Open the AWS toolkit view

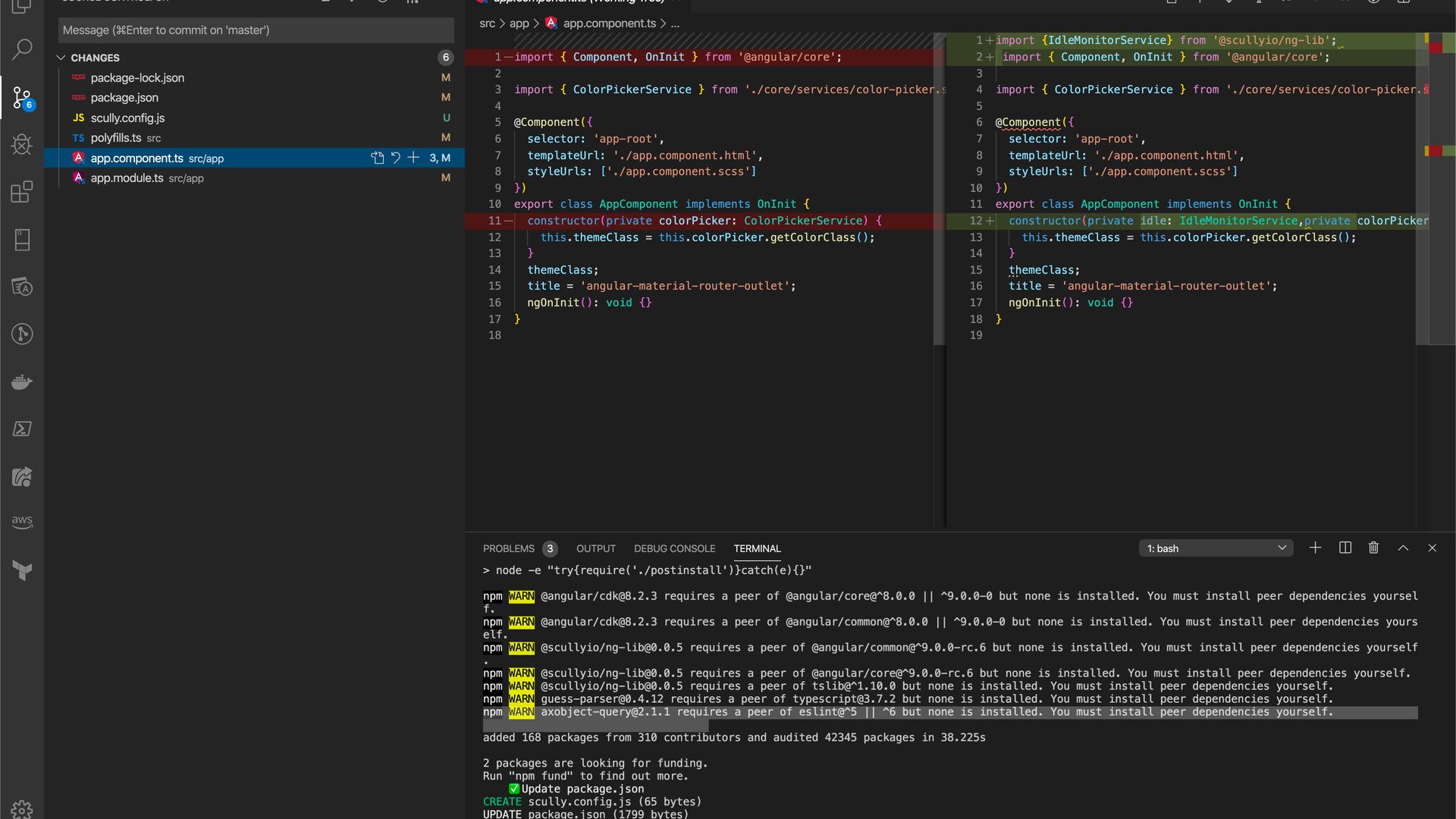pyautogui.click(x=22, y=522)
